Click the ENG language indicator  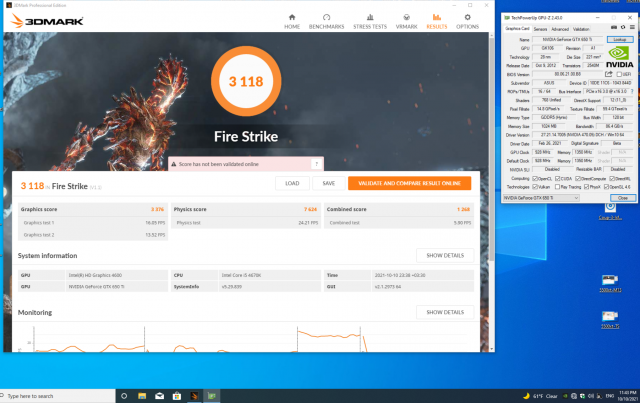pos(610,396)
